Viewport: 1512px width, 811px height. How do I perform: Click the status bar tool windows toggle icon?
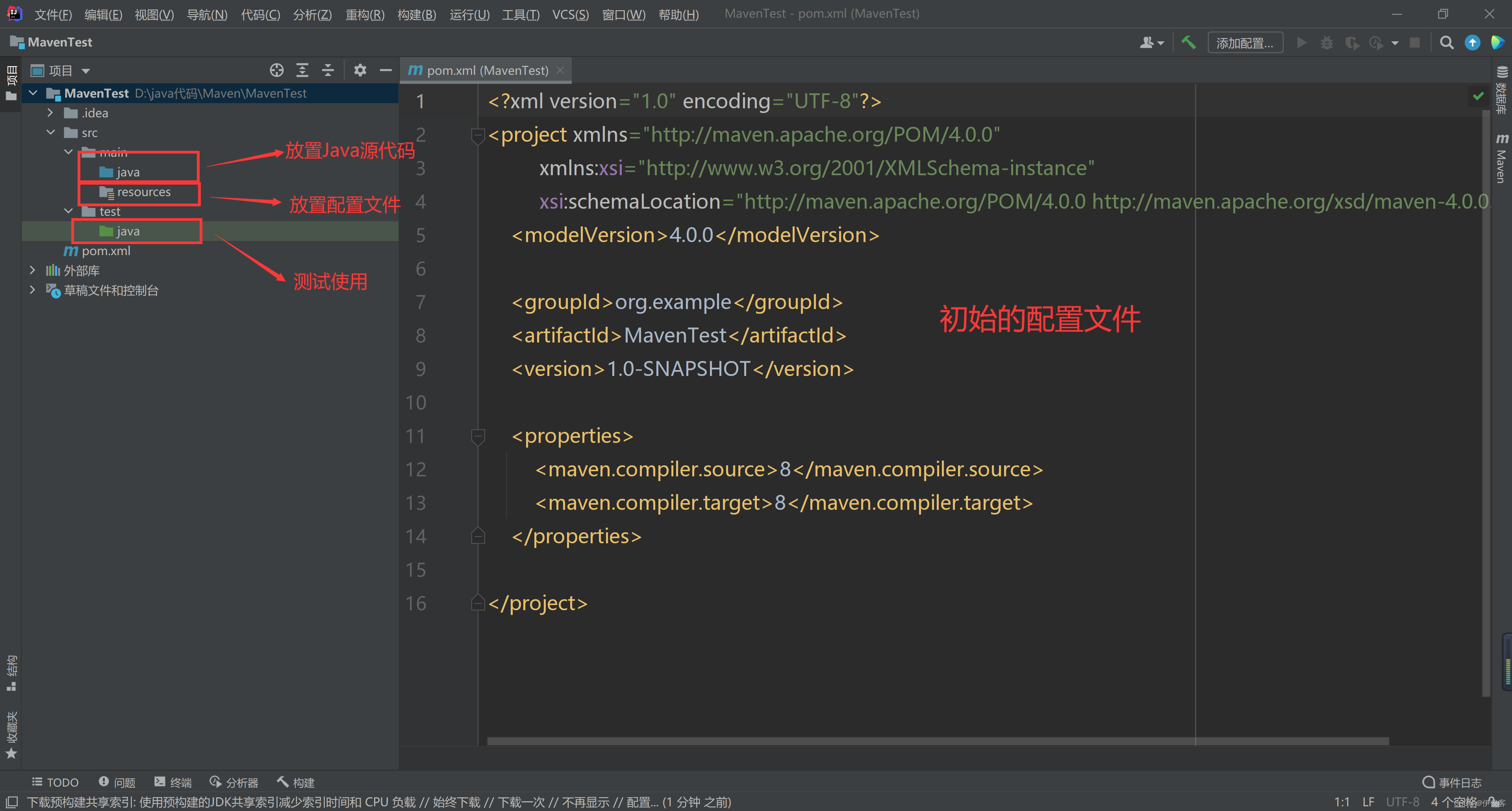click(12, 802)
